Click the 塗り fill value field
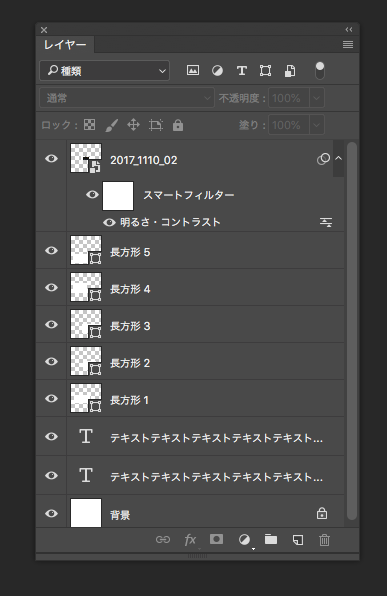 pyautogui.click(x=289, y=125)
